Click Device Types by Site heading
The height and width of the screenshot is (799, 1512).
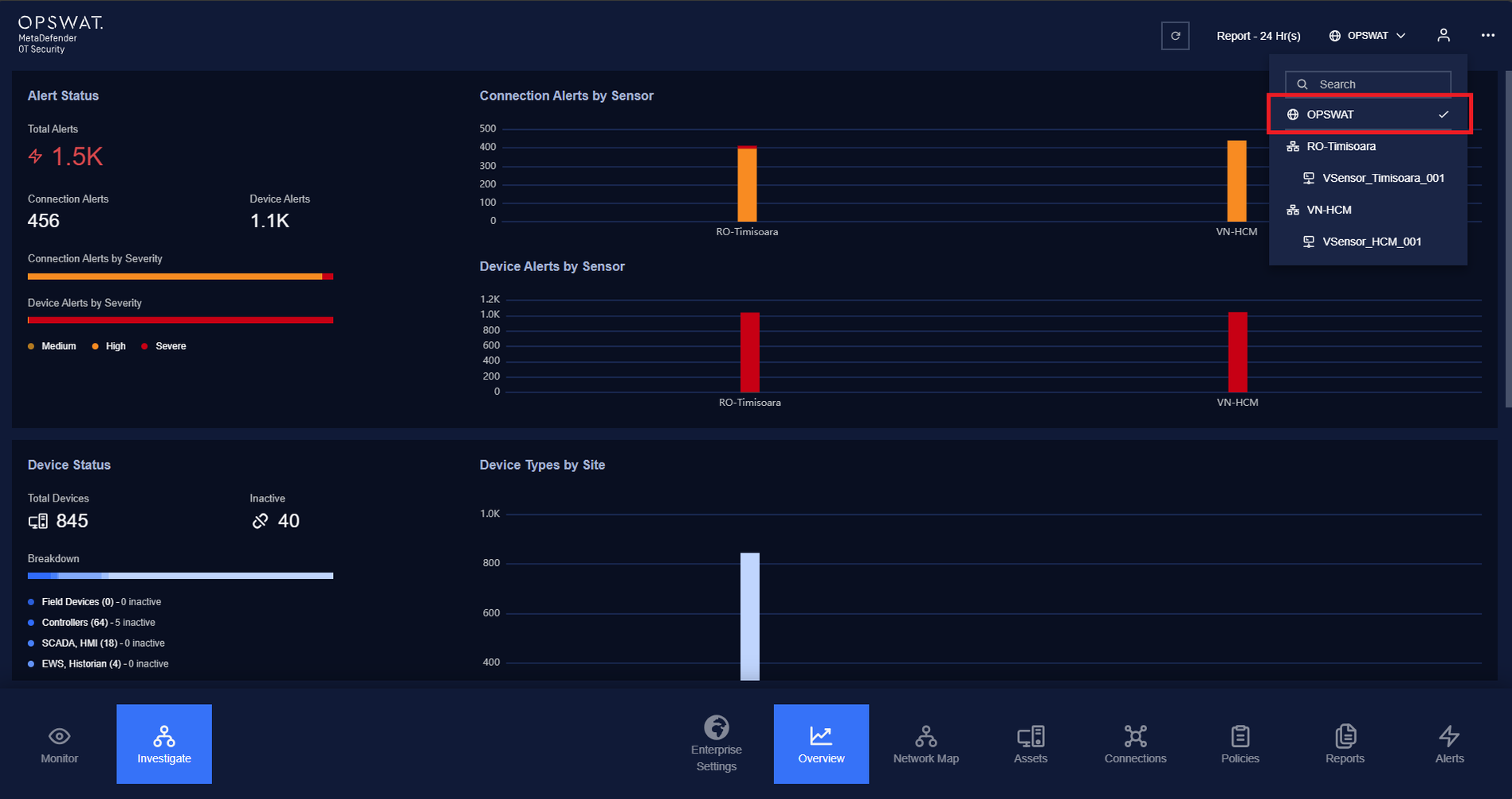coord(542,465)
